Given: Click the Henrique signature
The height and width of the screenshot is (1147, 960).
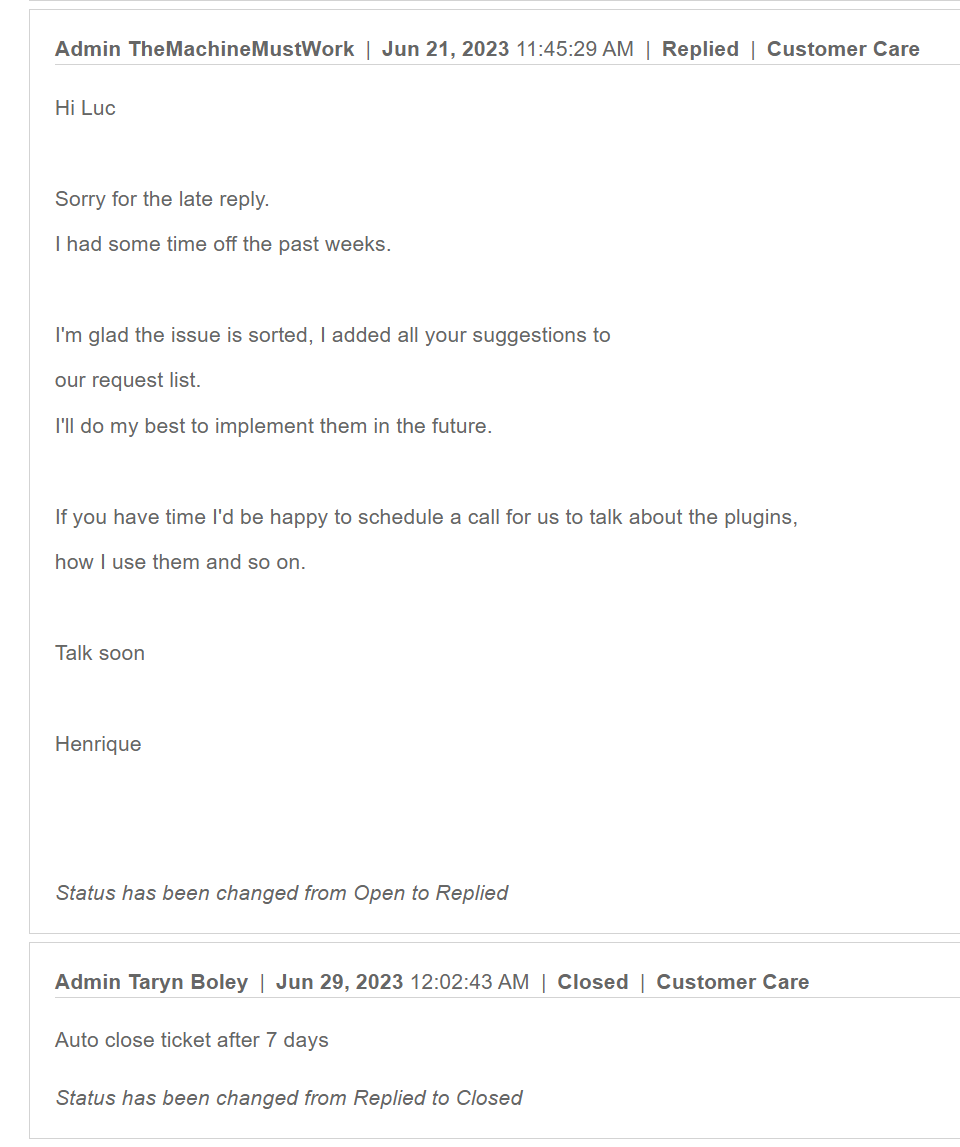Looking at the screenshot, I should click(x=98, y=744).
